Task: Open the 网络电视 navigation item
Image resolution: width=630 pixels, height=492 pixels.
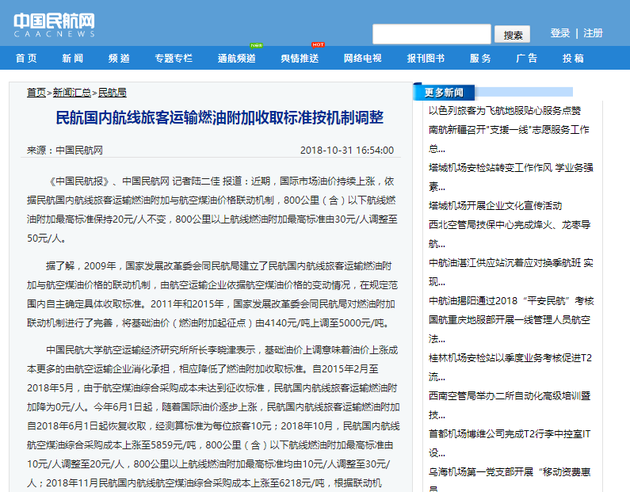Action: 362,58
